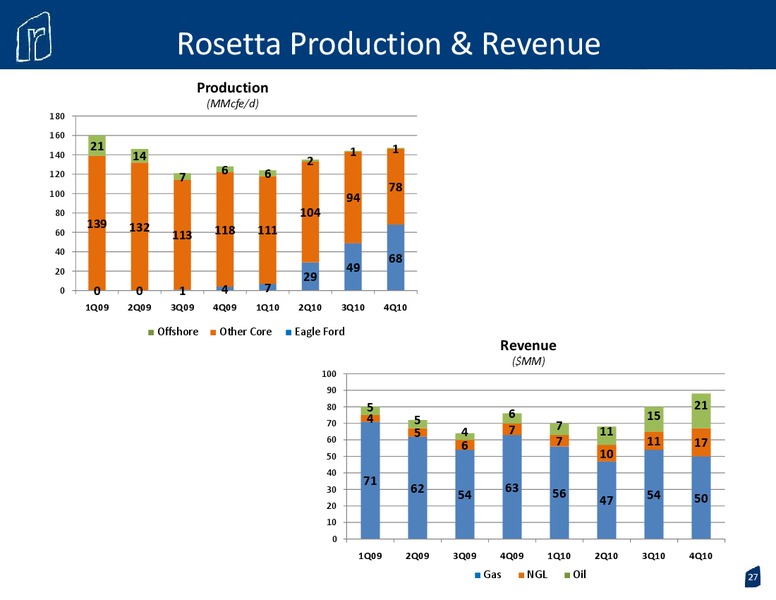Click the 118 value in Production chart
776x600 pixels.
pos(225,230)
